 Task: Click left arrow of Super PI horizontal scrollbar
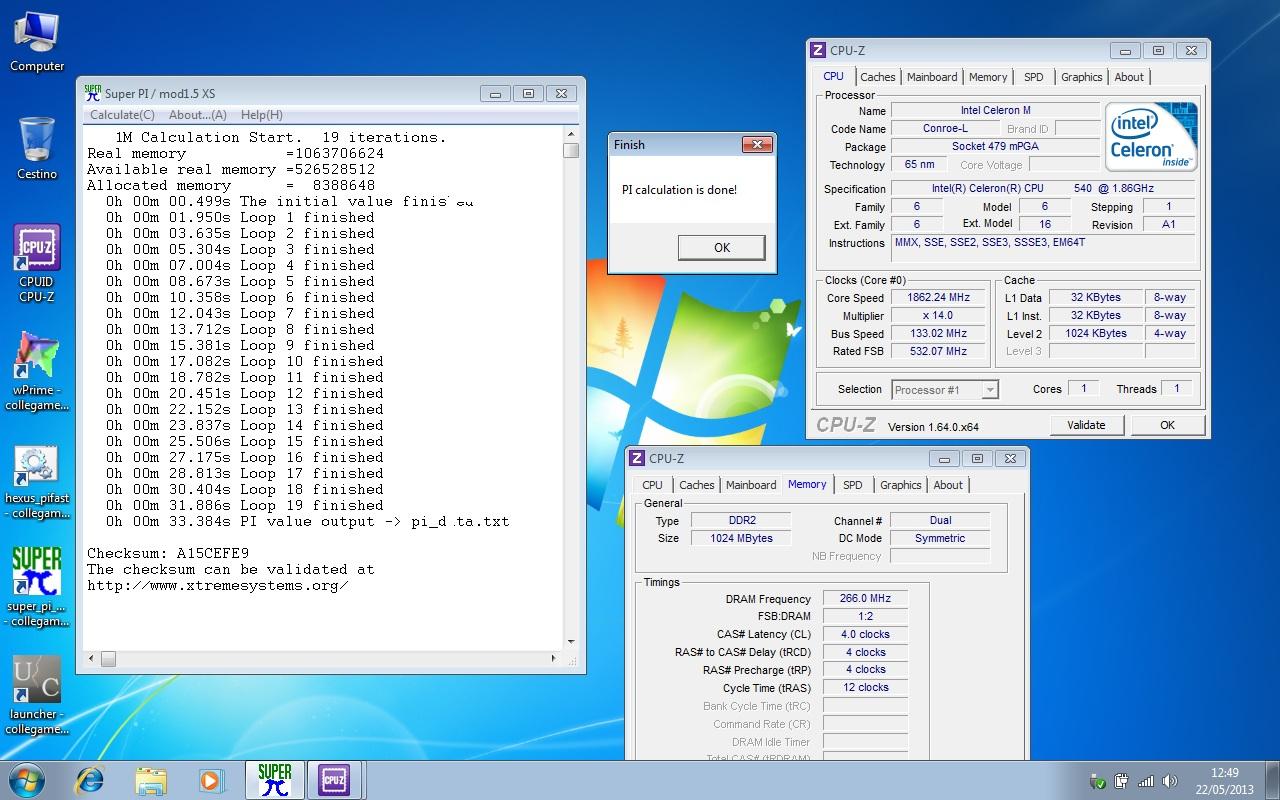[93, 659]
